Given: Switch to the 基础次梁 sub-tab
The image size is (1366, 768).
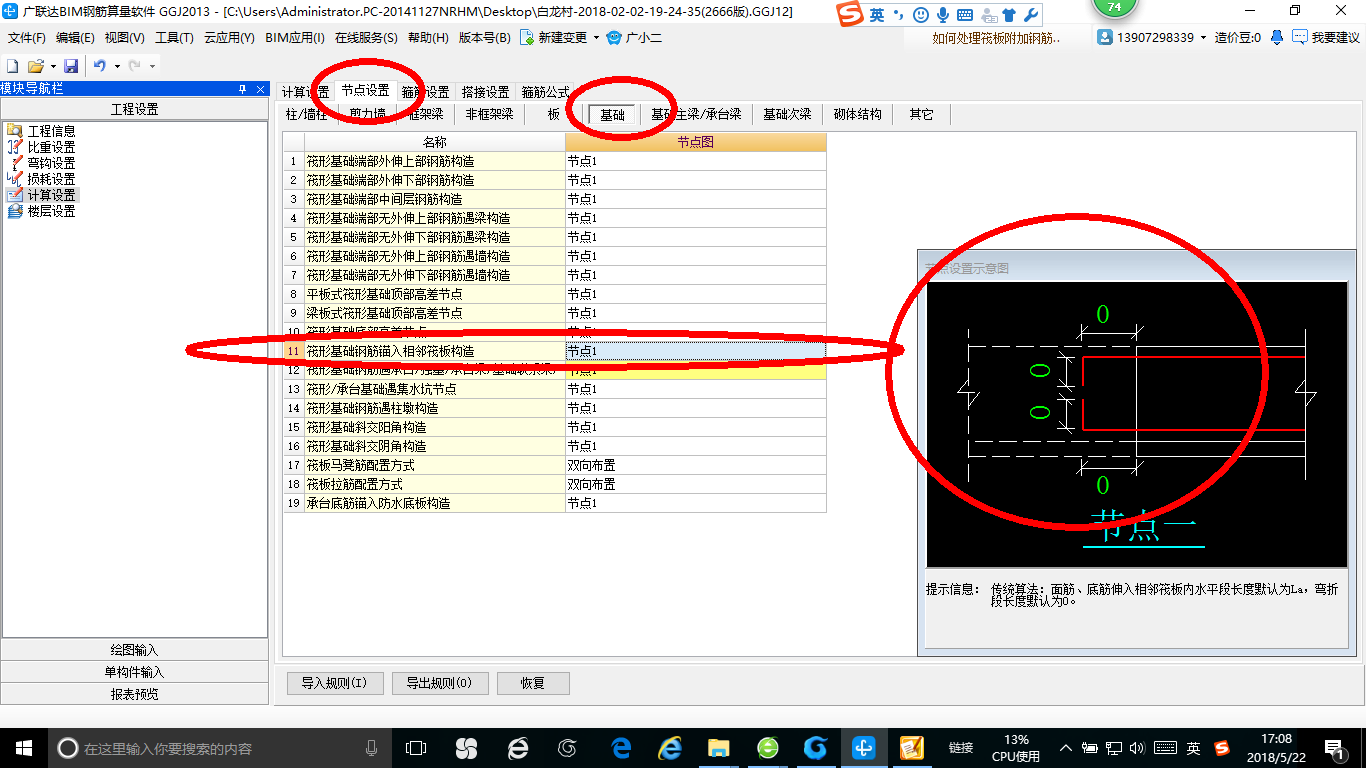Looking at the screenshot, I should (787, 114).
